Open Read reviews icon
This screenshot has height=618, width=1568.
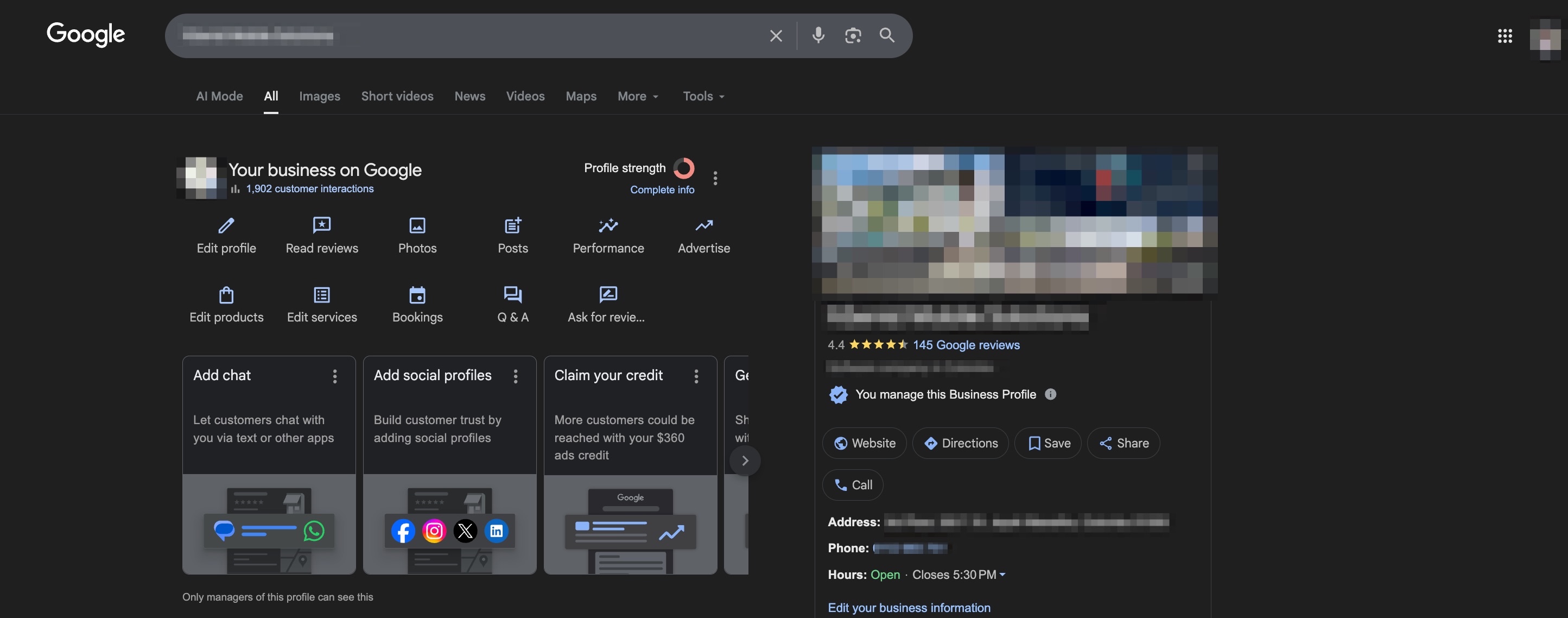321,226
